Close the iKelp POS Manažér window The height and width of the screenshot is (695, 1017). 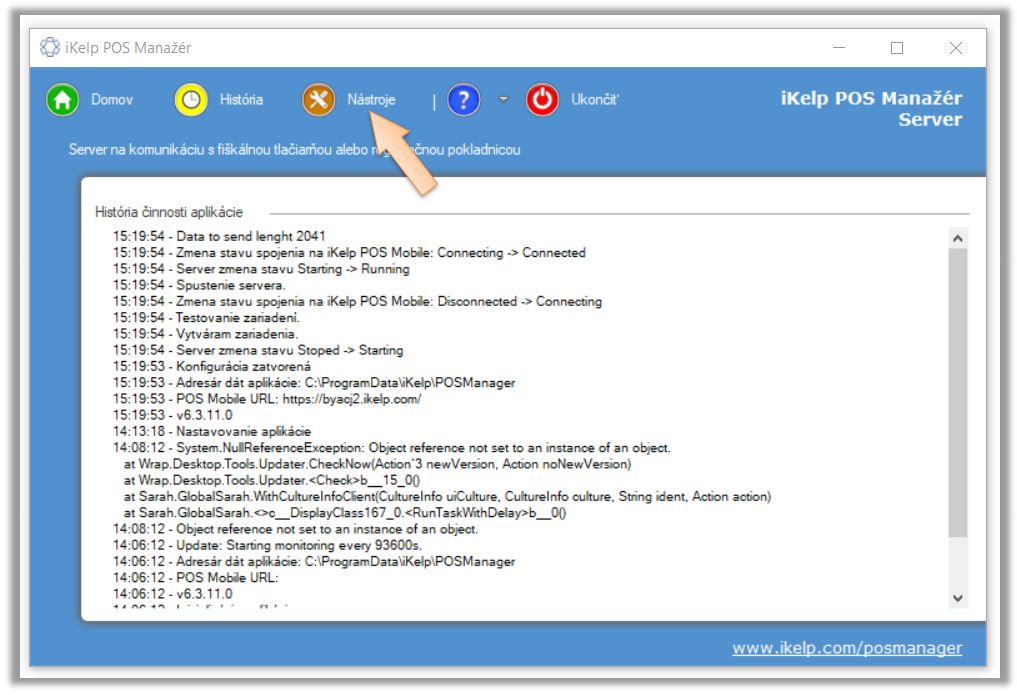click(956, 48)
